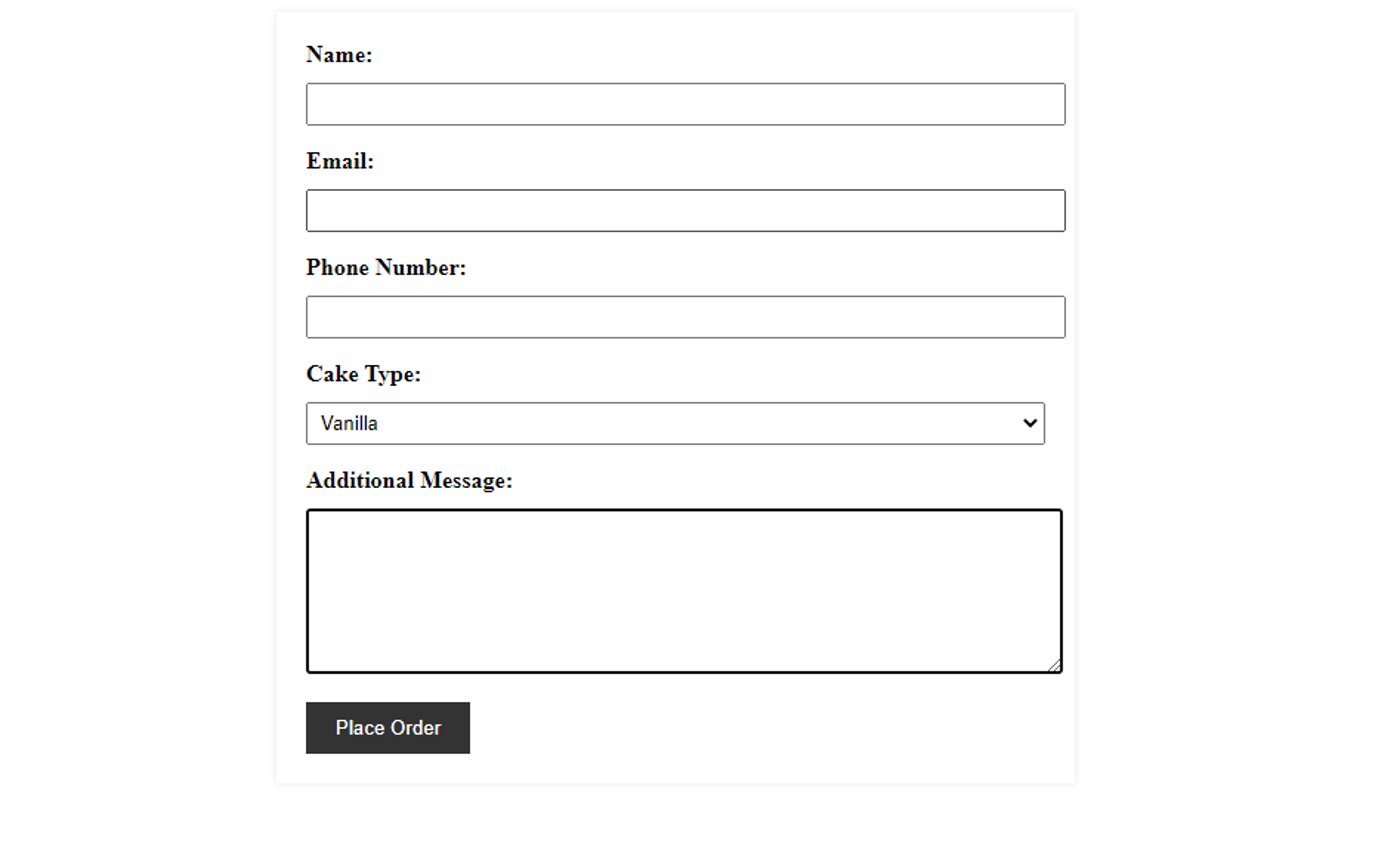Focus the Email text box
This screenshot has width=1400, height=844.
point(685,210)
